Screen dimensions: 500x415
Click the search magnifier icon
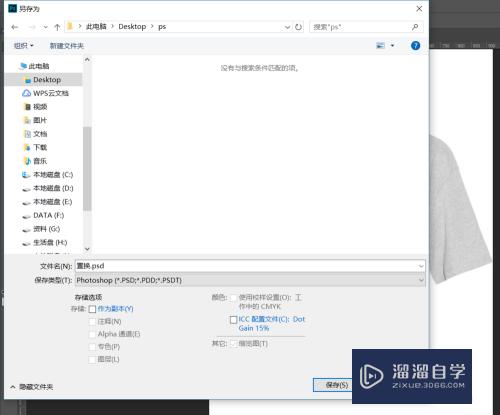click(415, 27)
